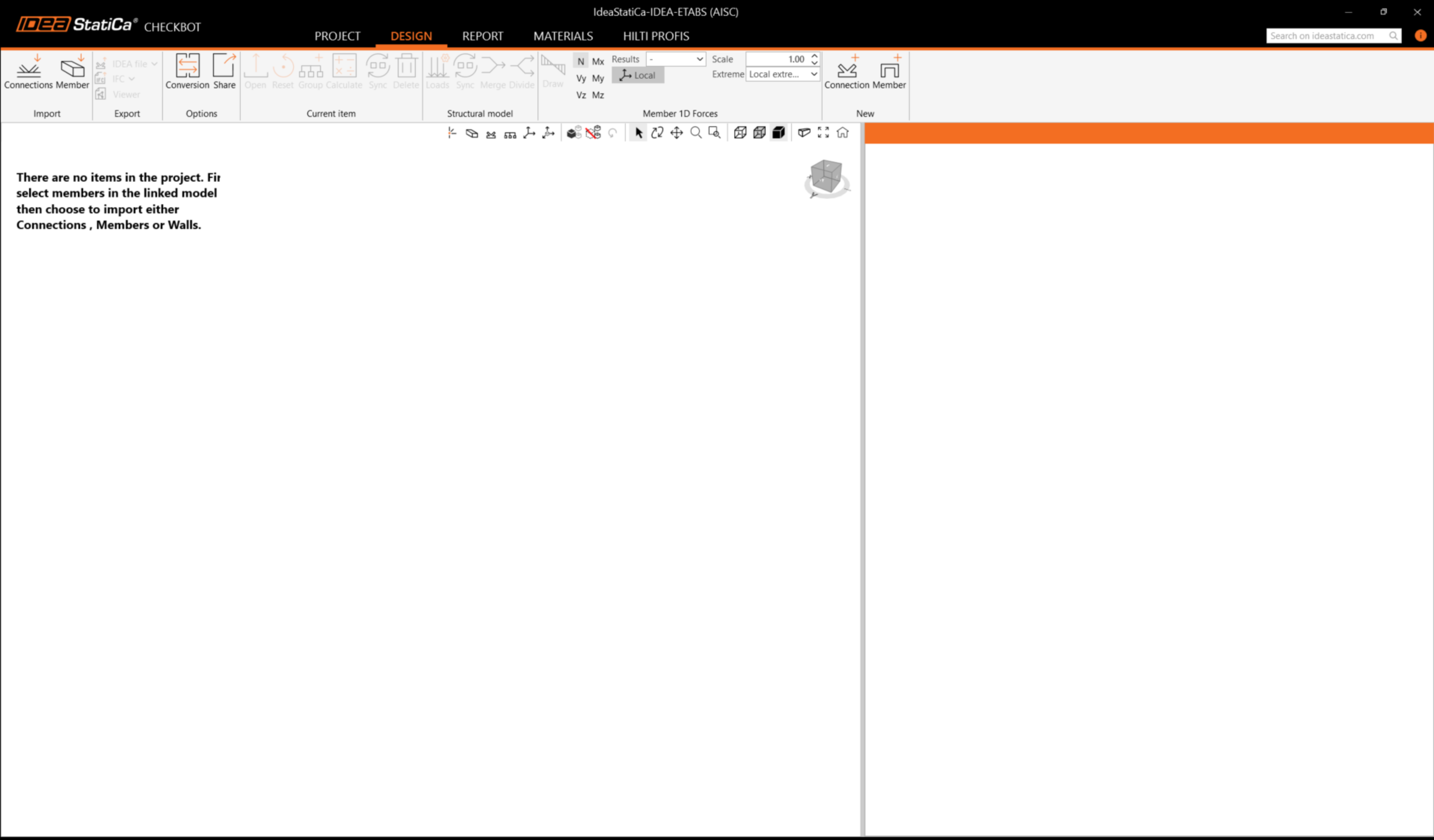Activate the Rotate view tool

point(657,133)
